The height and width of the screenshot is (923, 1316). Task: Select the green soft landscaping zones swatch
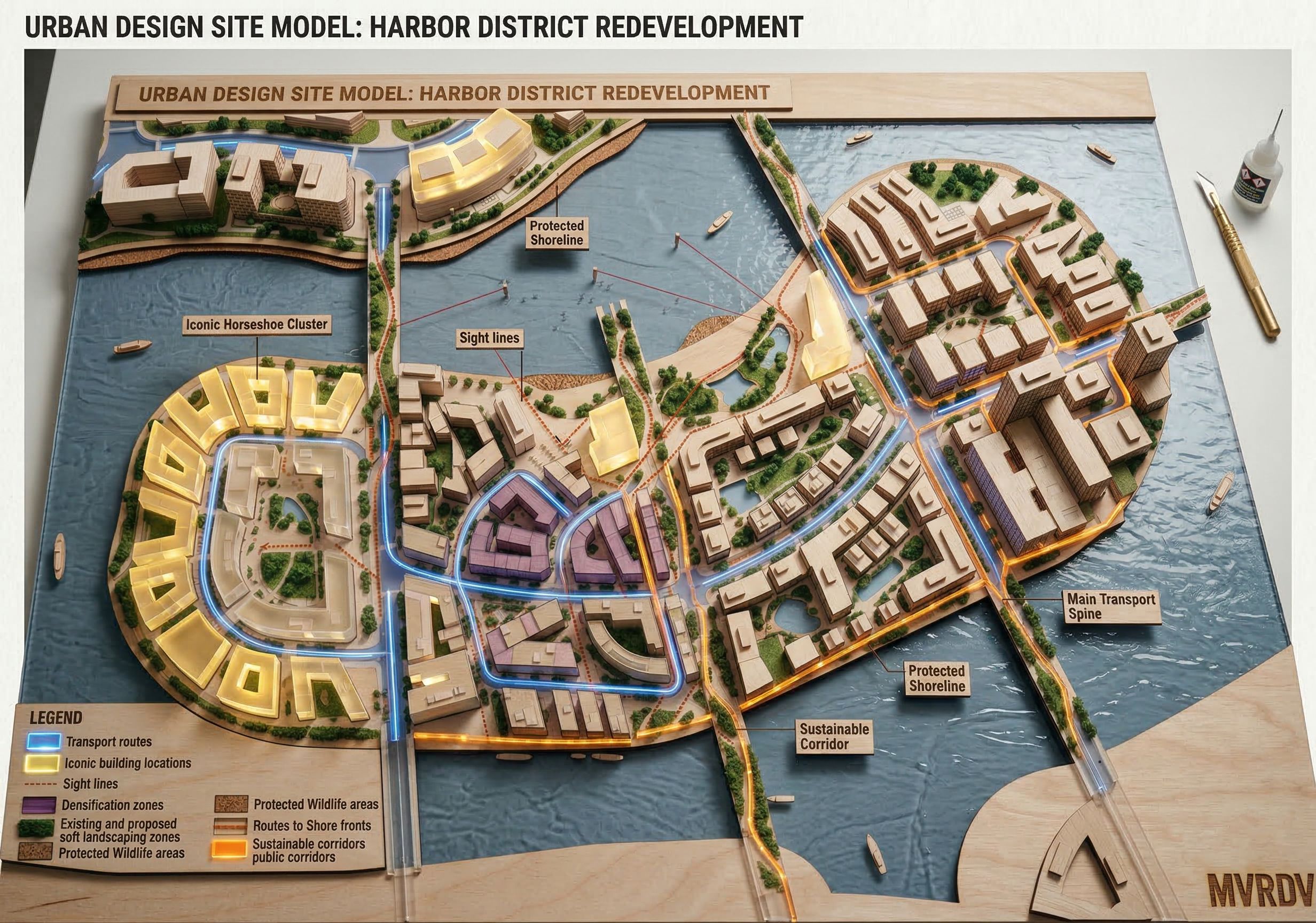click(x=37, y=829)
